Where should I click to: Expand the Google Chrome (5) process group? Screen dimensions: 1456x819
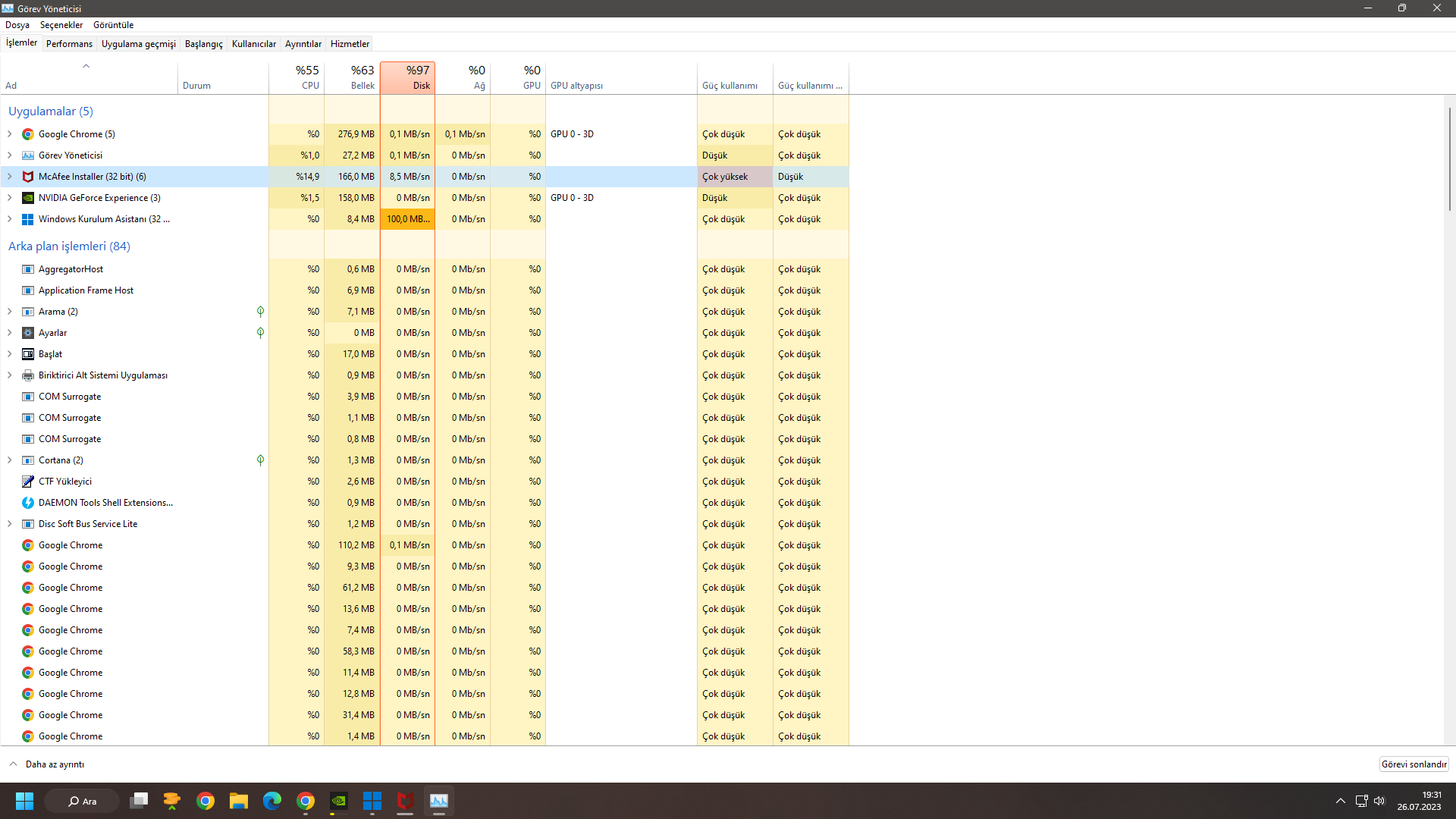pos(10,134)
